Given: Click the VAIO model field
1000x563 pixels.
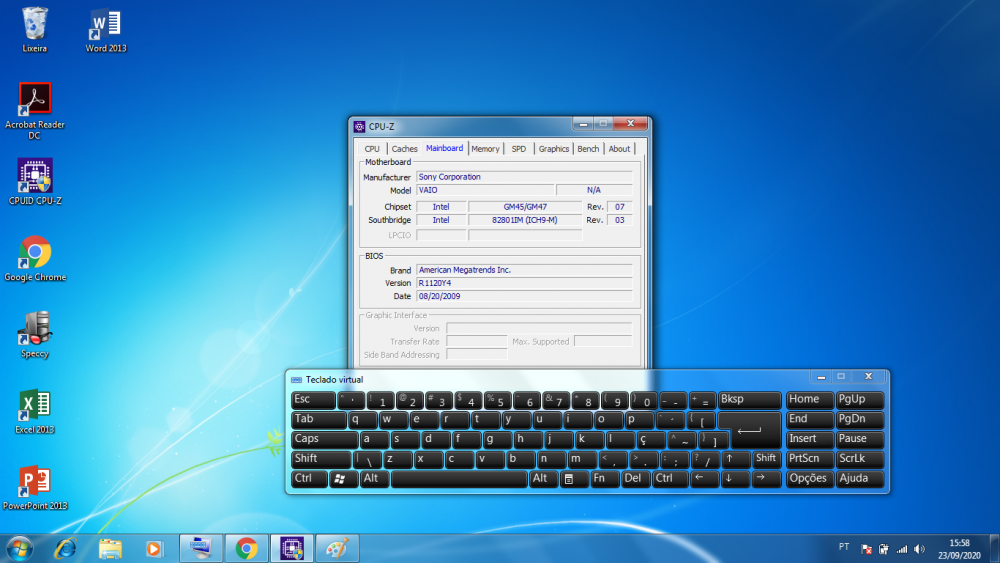Looking at the screenshot, I should 485,190.
